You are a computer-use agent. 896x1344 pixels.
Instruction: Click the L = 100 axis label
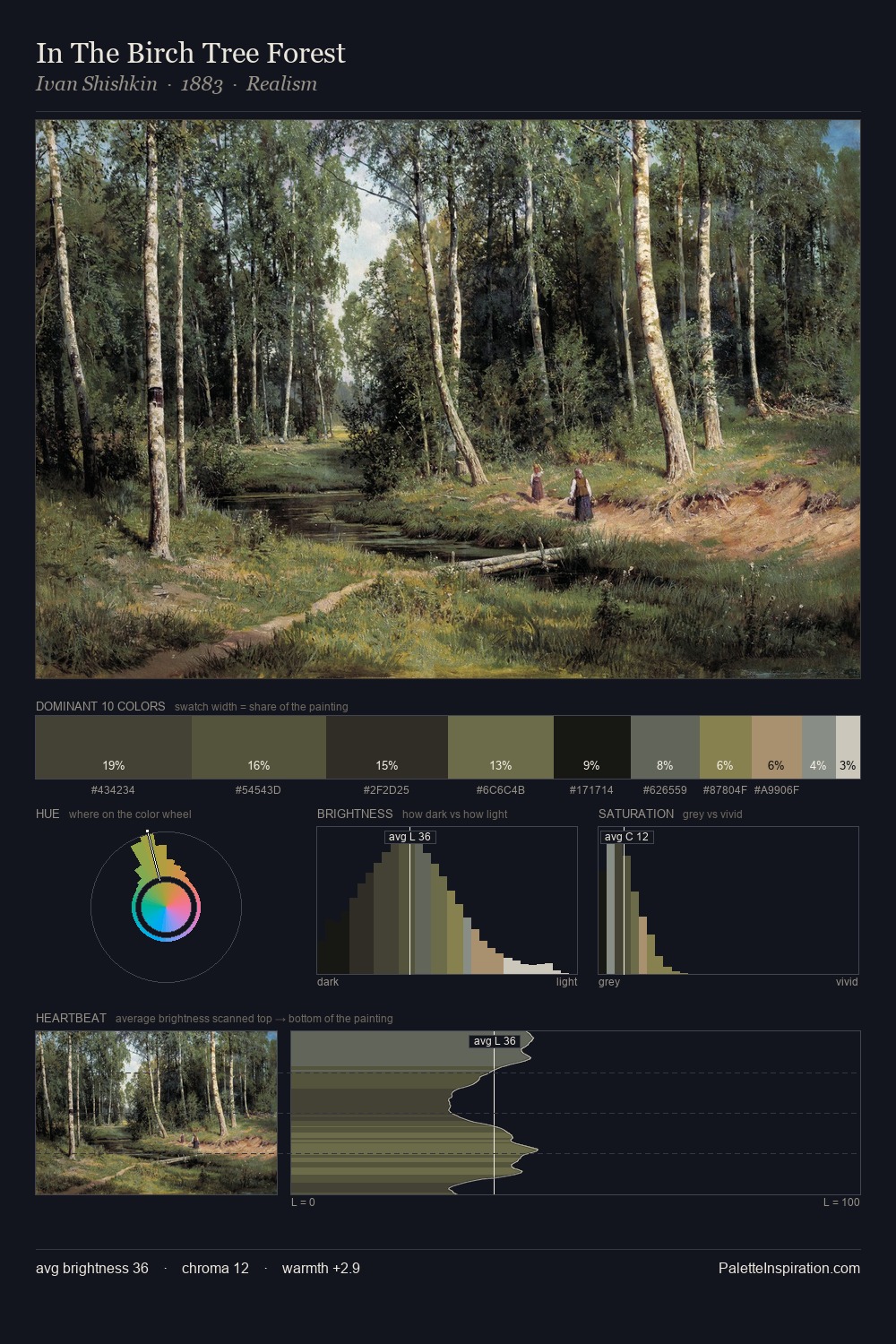point(841,1202)
